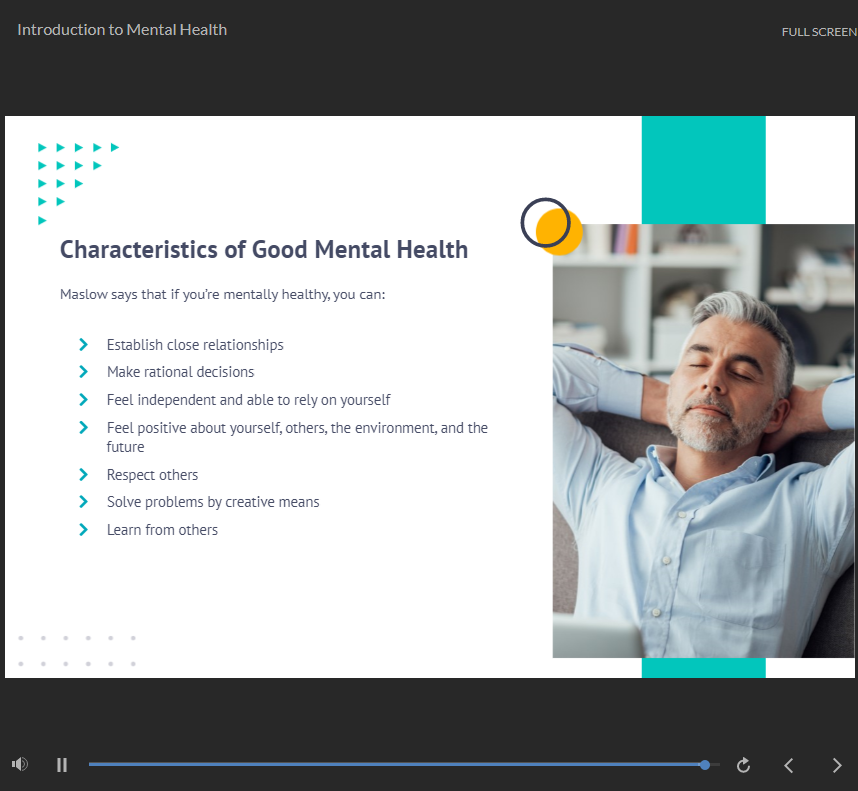Click the teal rectangle above the photo

click(x=703, y=169)
